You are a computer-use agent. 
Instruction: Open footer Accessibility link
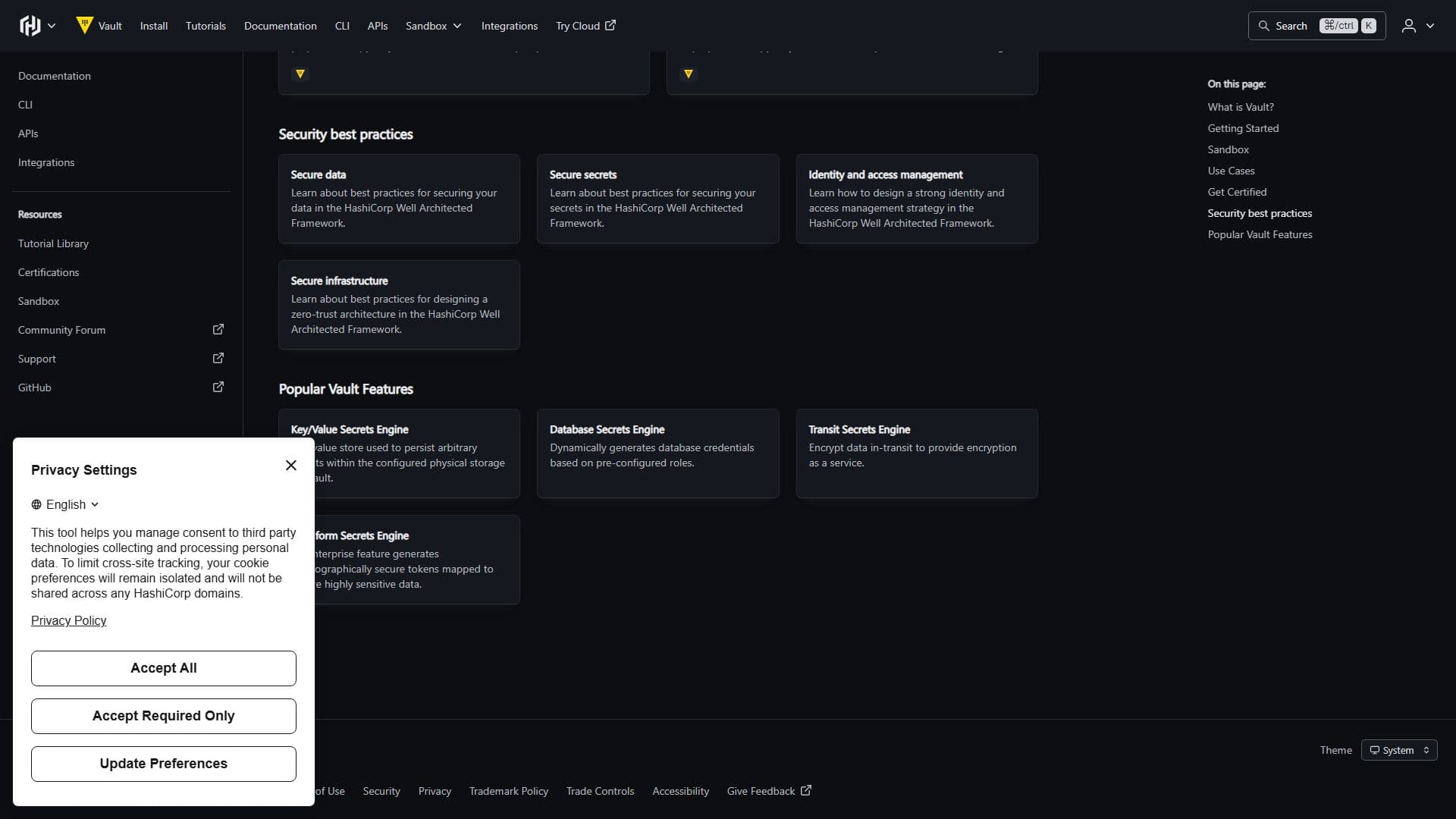[x=681, y=791]
